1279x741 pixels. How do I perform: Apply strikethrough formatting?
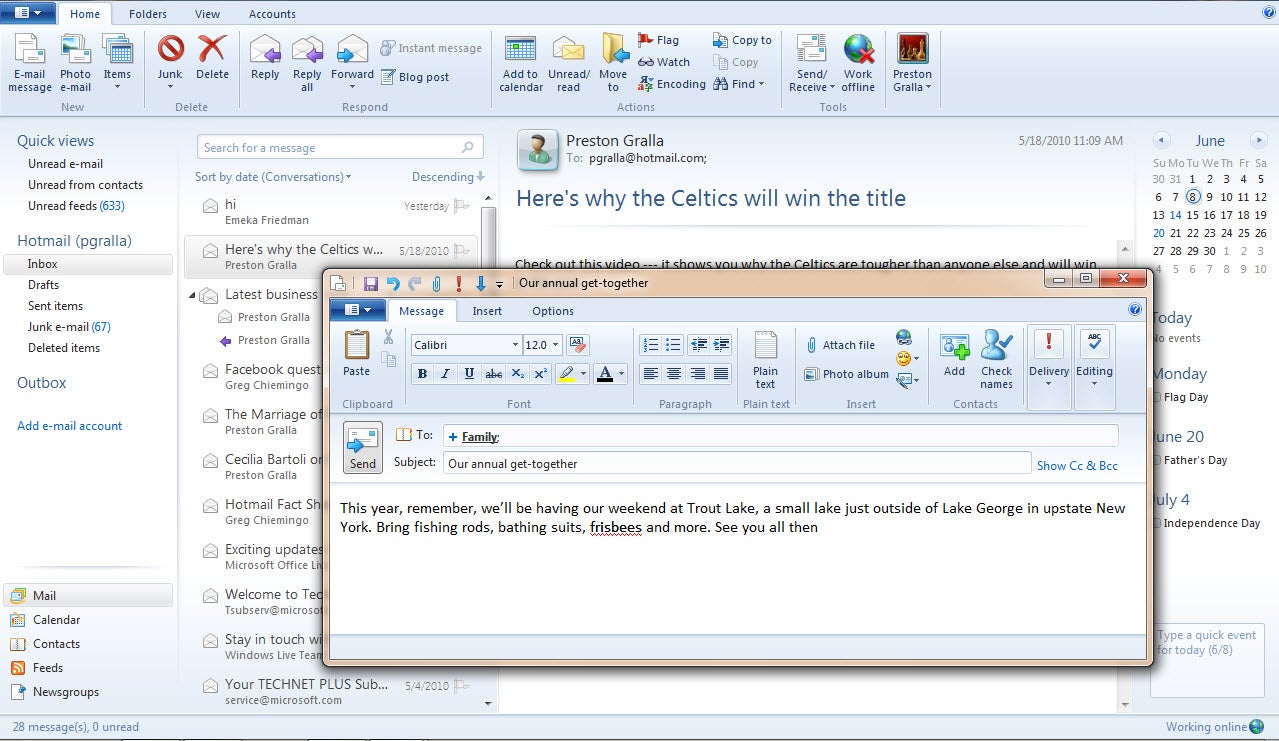coord(493,374)
